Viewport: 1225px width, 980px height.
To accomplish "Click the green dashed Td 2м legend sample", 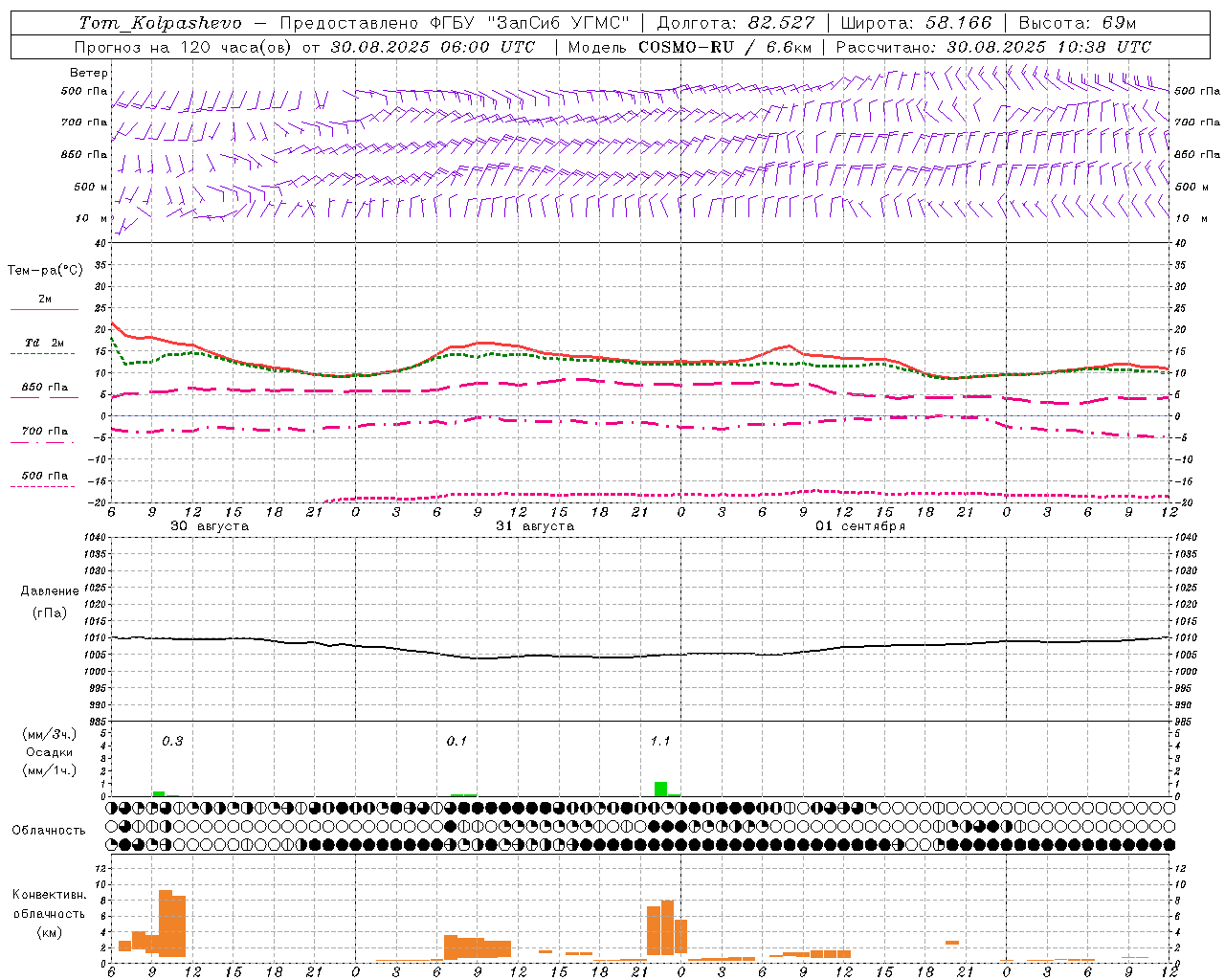I will pyautogui.click(x=42, y=353).
